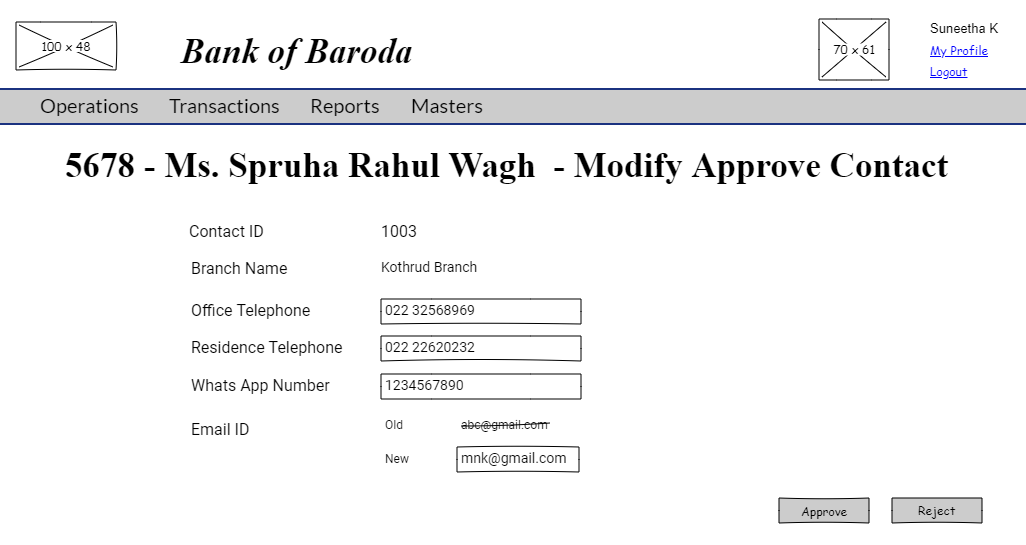Image resolution: width=1026 pixels, height=545 pixels.
Task: Select the 1234567890 number field
Action: click(480, 386)
